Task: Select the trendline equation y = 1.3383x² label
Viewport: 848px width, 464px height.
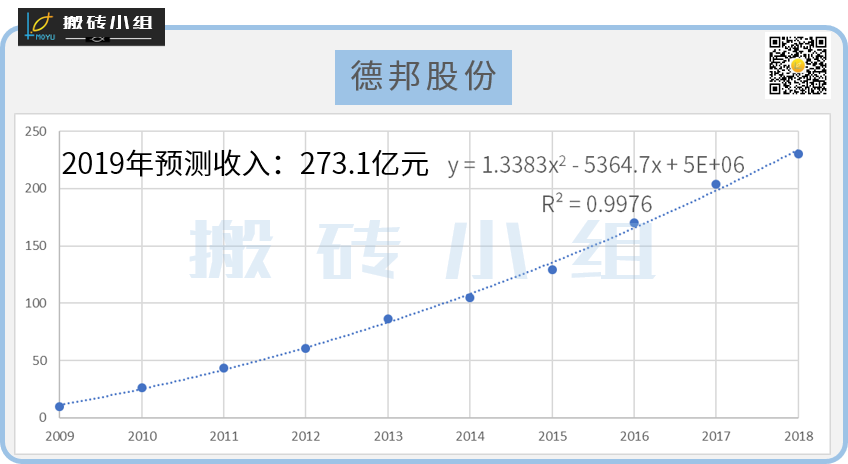Action: tap(596, 165)
